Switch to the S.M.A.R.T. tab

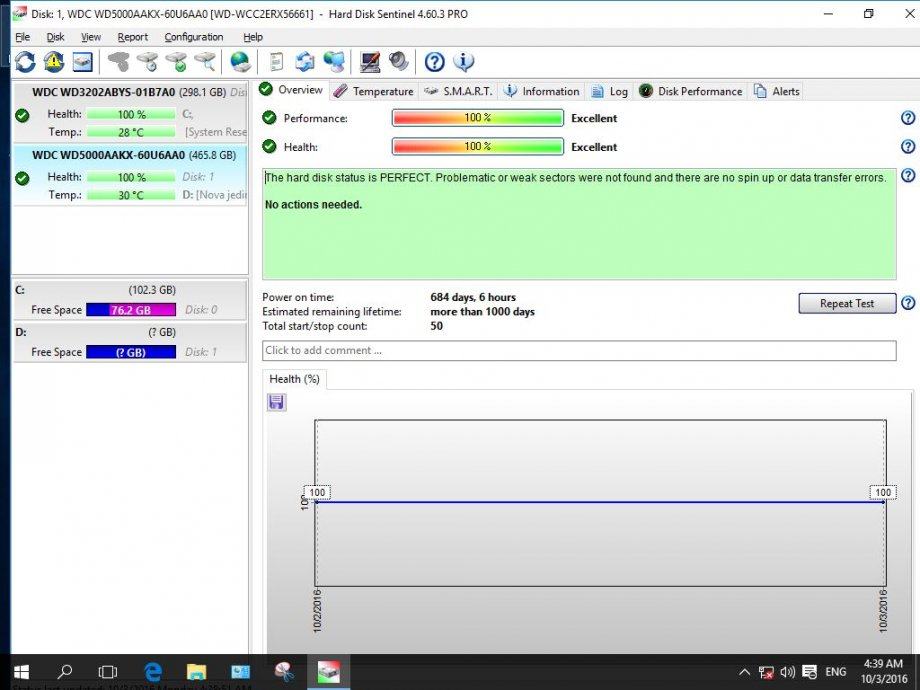click(x=458, y=92)
